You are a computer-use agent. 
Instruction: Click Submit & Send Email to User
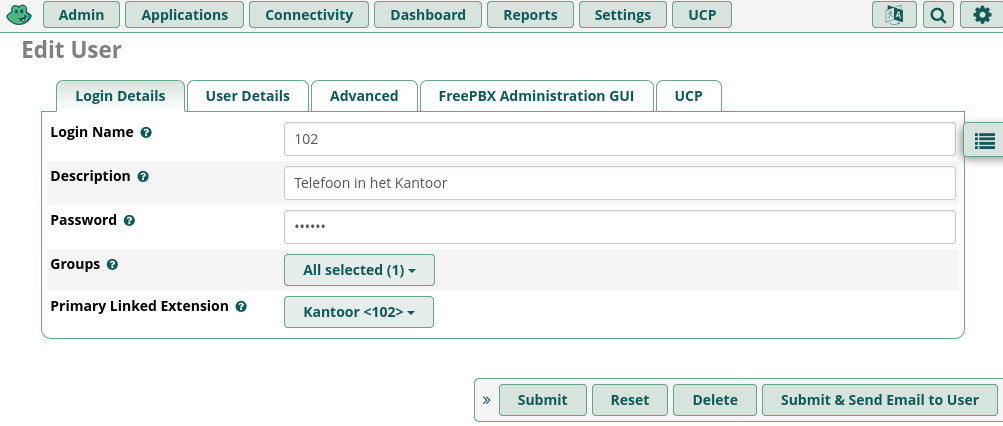click(x=880, y=400)
